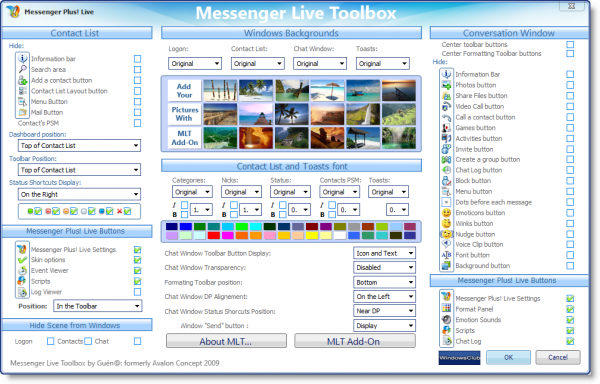This screenshot has width=600, height=384.
Task: Open Formatting Toolbar position dropdown
Action: [x=384, y=282]
